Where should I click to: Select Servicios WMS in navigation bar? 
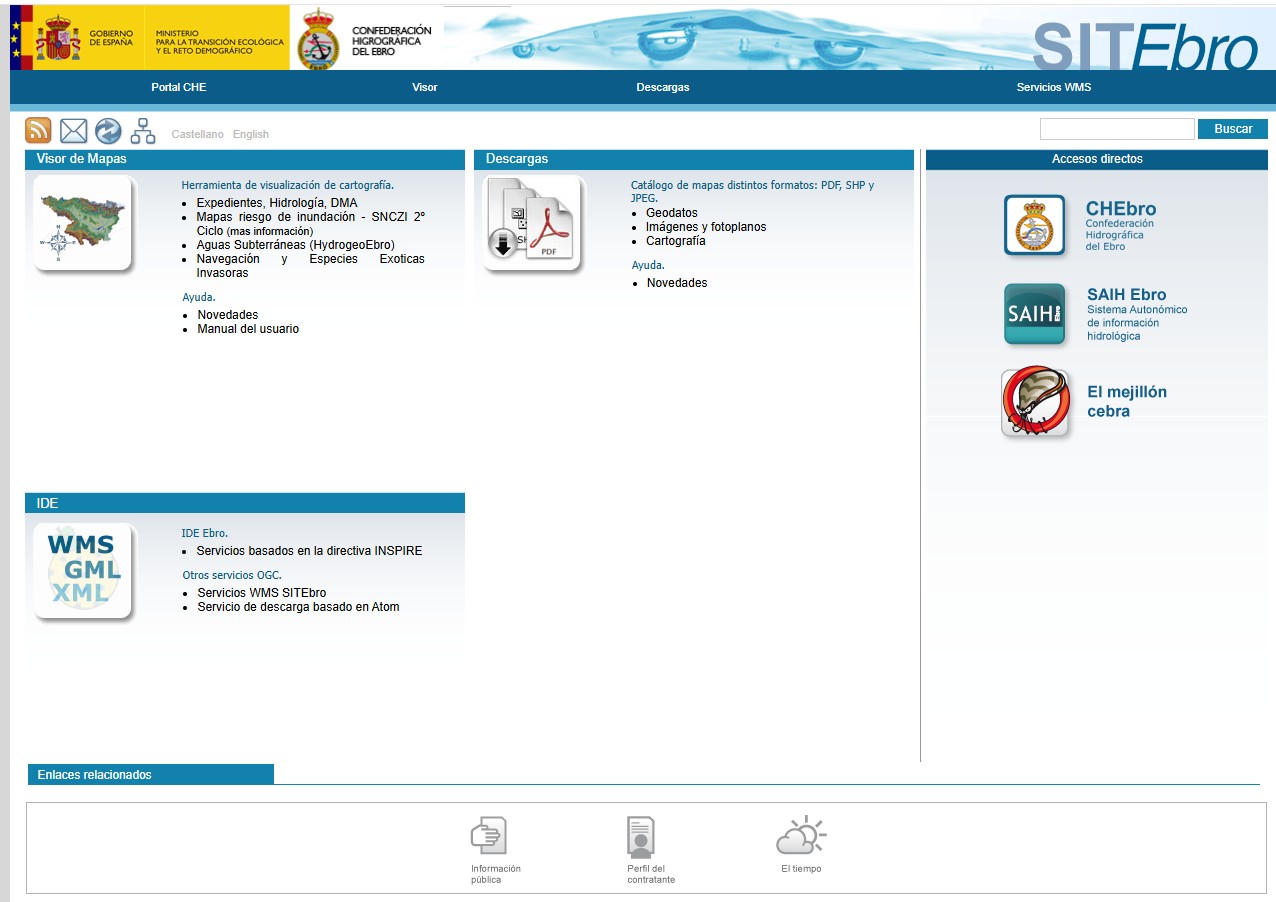1054,87
